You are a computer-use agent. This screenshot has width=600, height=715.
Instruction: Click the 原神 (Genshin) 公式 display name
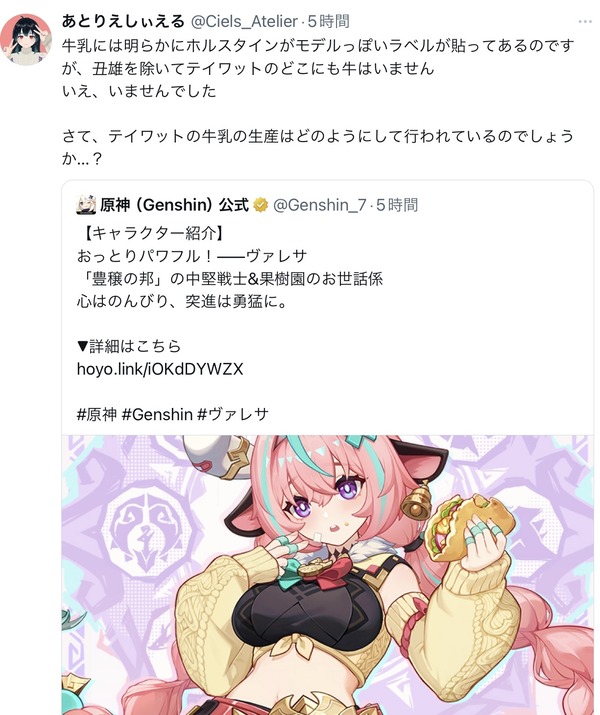coord(174,205)
